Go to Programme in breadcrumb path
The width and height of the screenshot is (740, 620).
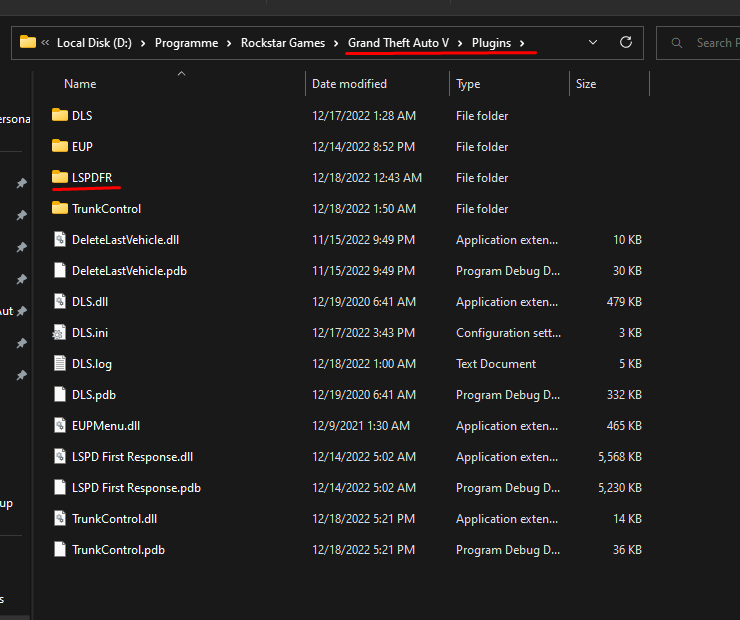[186, 43]
